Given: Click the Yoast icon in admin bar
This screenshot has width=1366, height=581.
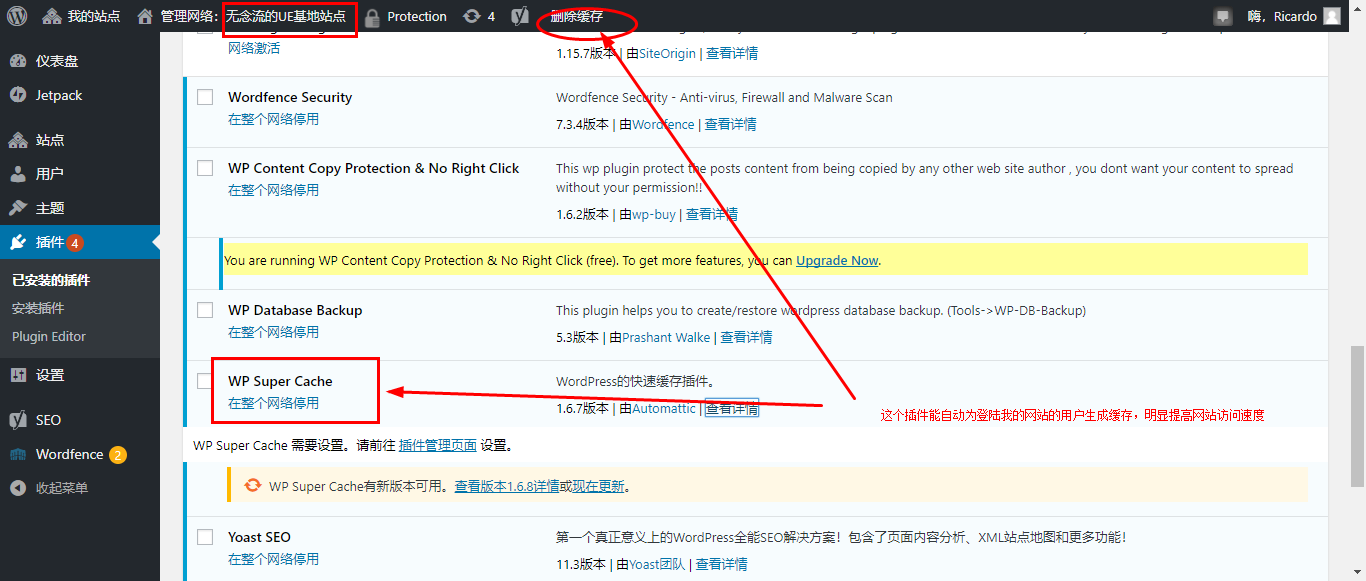Looking at the screenshot, I should pos(519,16).
